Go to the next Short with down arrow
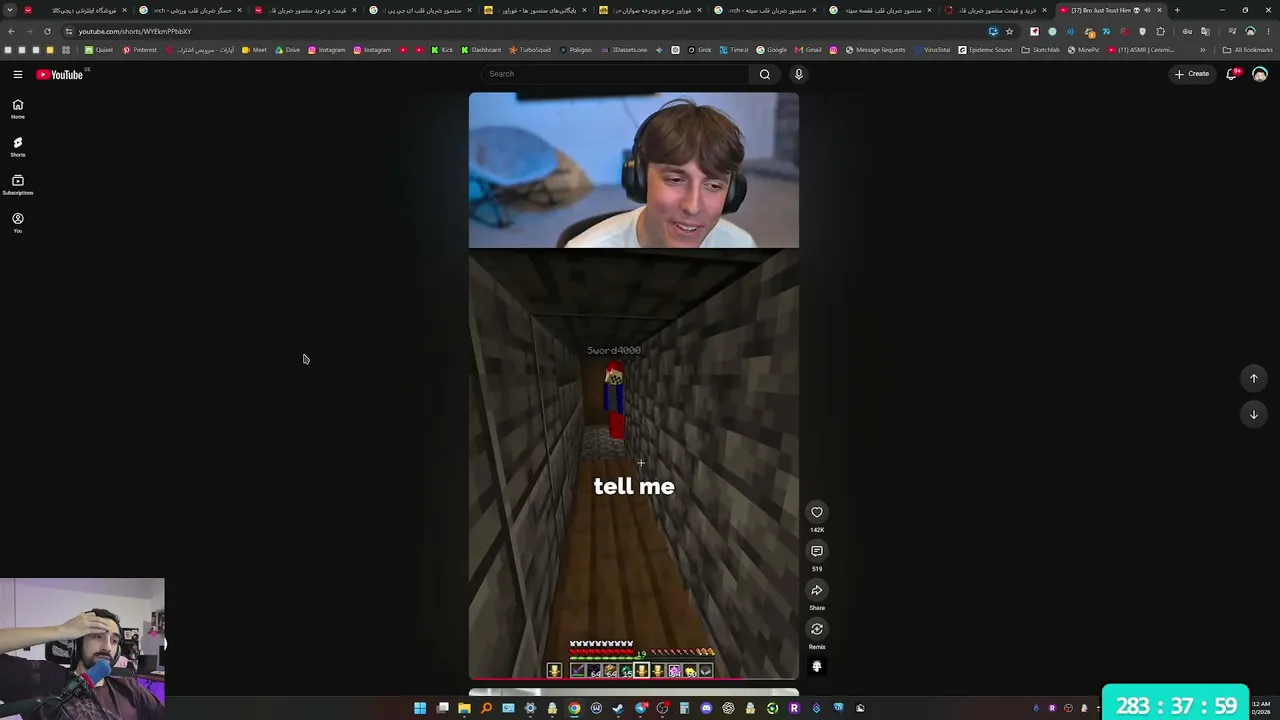This screenshot has height=720, width=1280. pyautogui.click(x=1254, y=414)
